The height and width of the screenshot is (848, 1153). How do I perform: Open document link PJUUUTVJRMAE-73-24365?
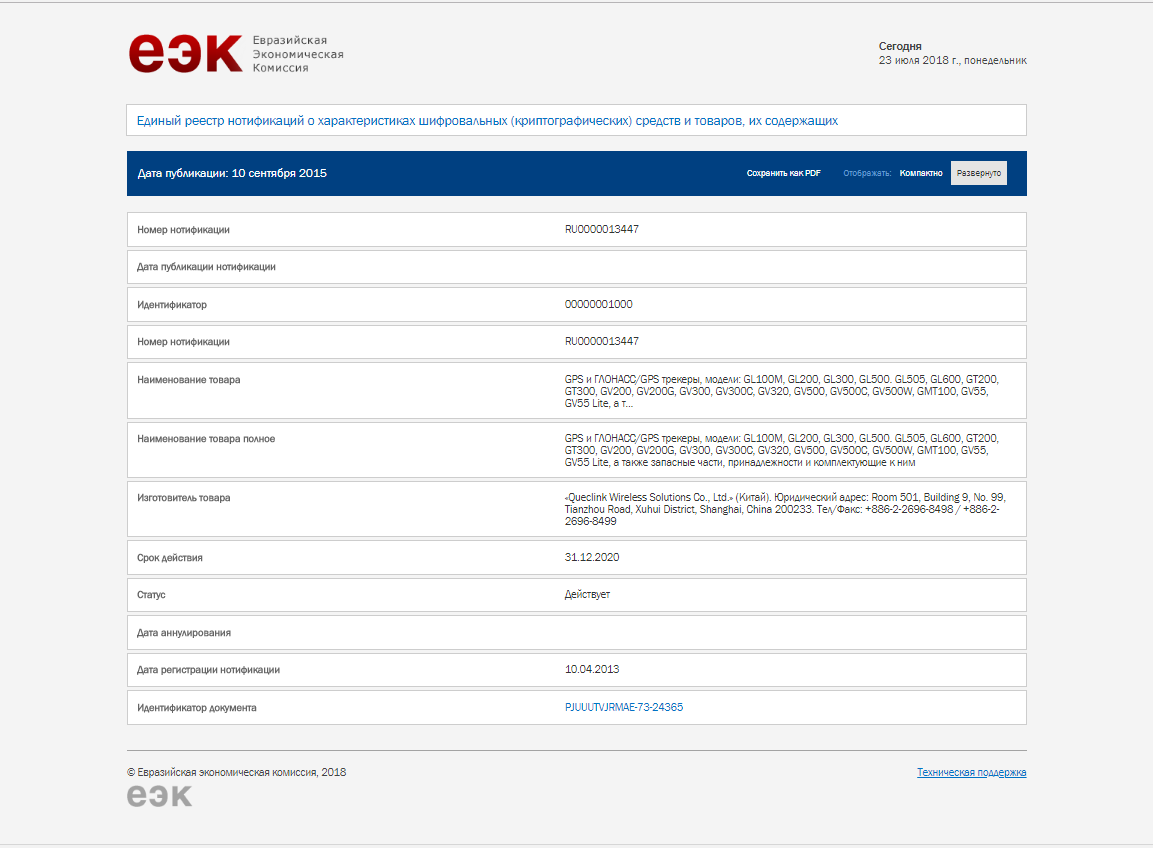coord(624,707)
